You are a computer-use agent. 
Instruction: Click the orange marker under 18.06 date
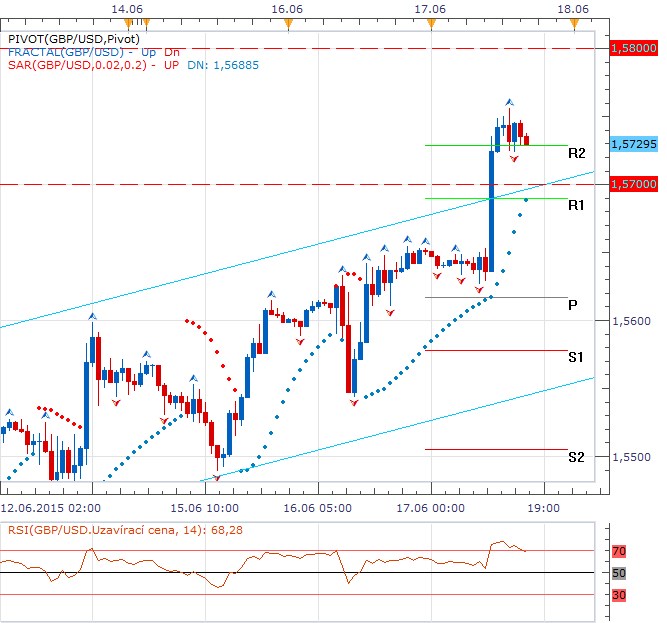[574, 24]
